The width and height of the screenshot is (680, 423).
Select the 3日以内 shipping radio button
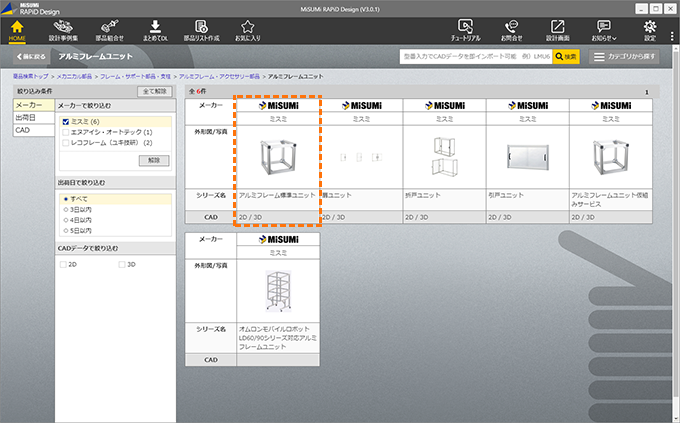(x=65, y=209)
